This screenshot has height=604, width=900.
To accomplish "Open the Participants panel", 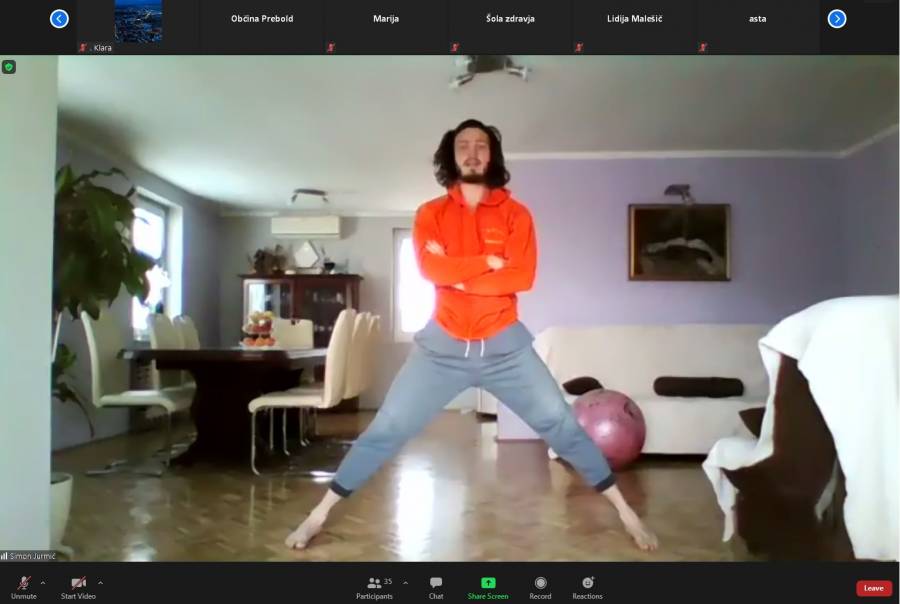I will 375,586.
